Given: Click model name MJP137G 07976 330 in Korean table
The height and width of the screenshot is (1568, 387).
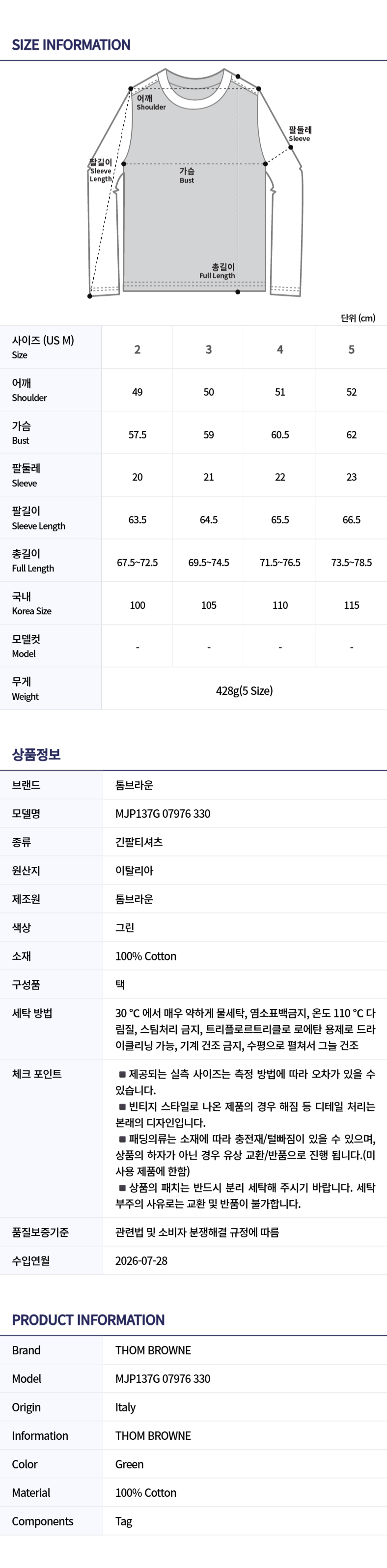Looking at the screenshot, I should click(163, 813).
